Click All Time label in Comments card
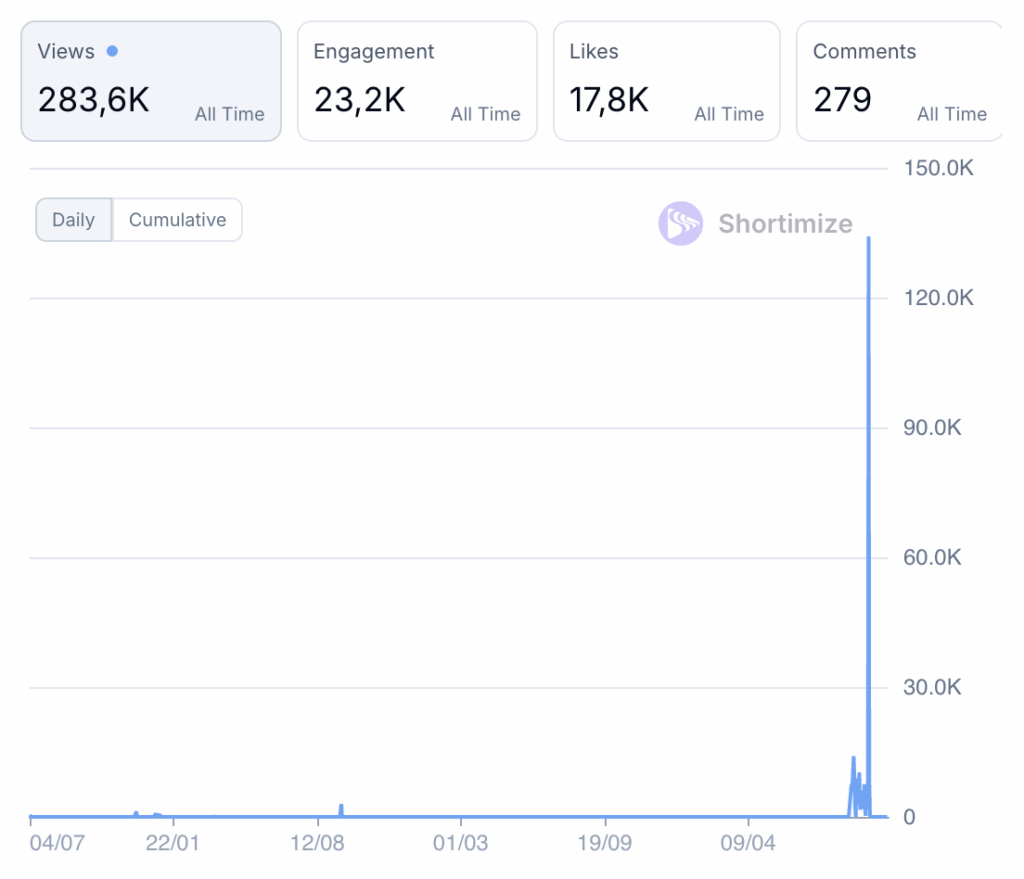This screenshot has width=1024, height=879. pyautogui.click(x=951, y=114)
